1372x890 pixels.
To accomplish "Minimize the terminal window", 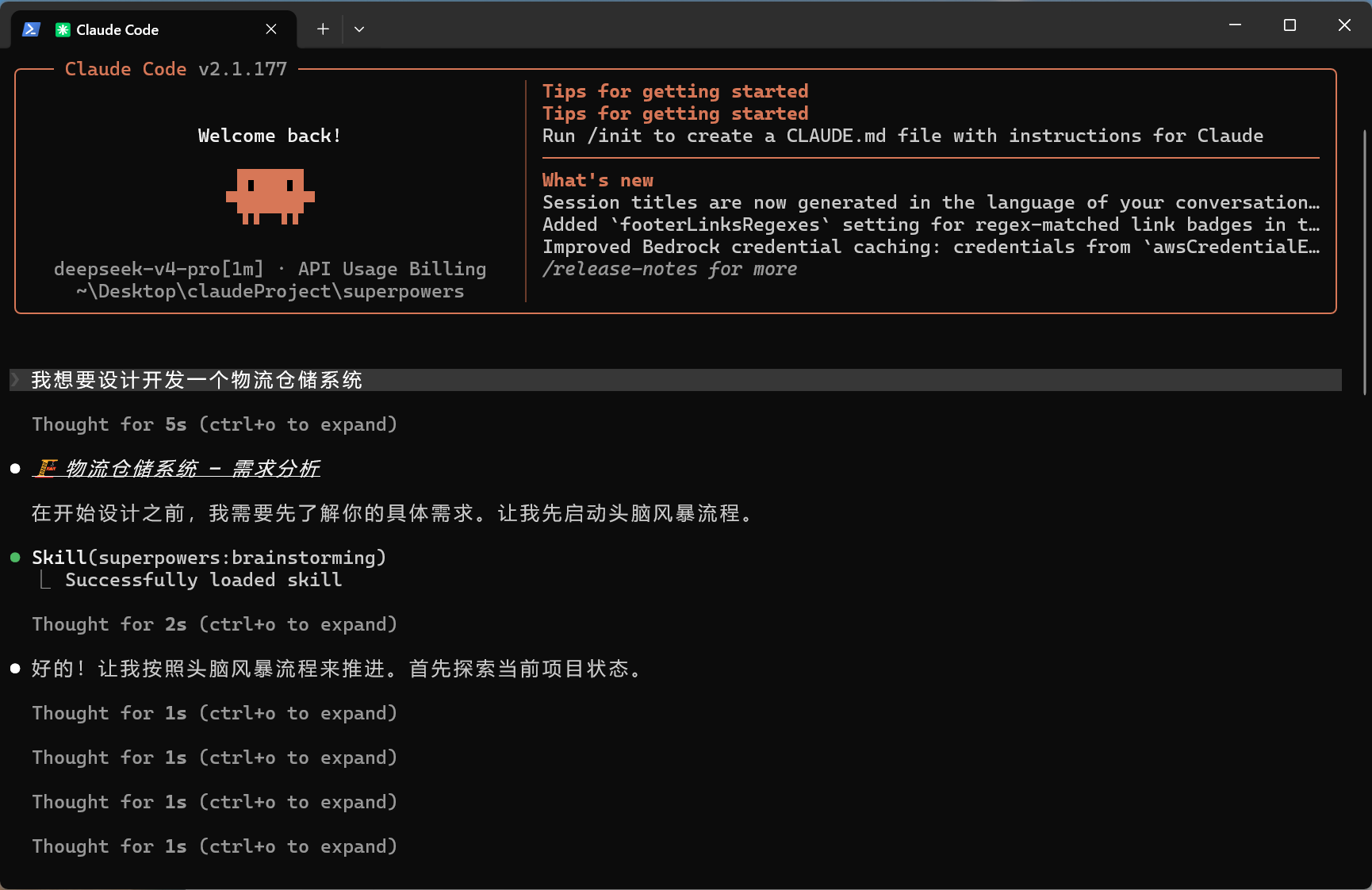I will [1235, 25].
